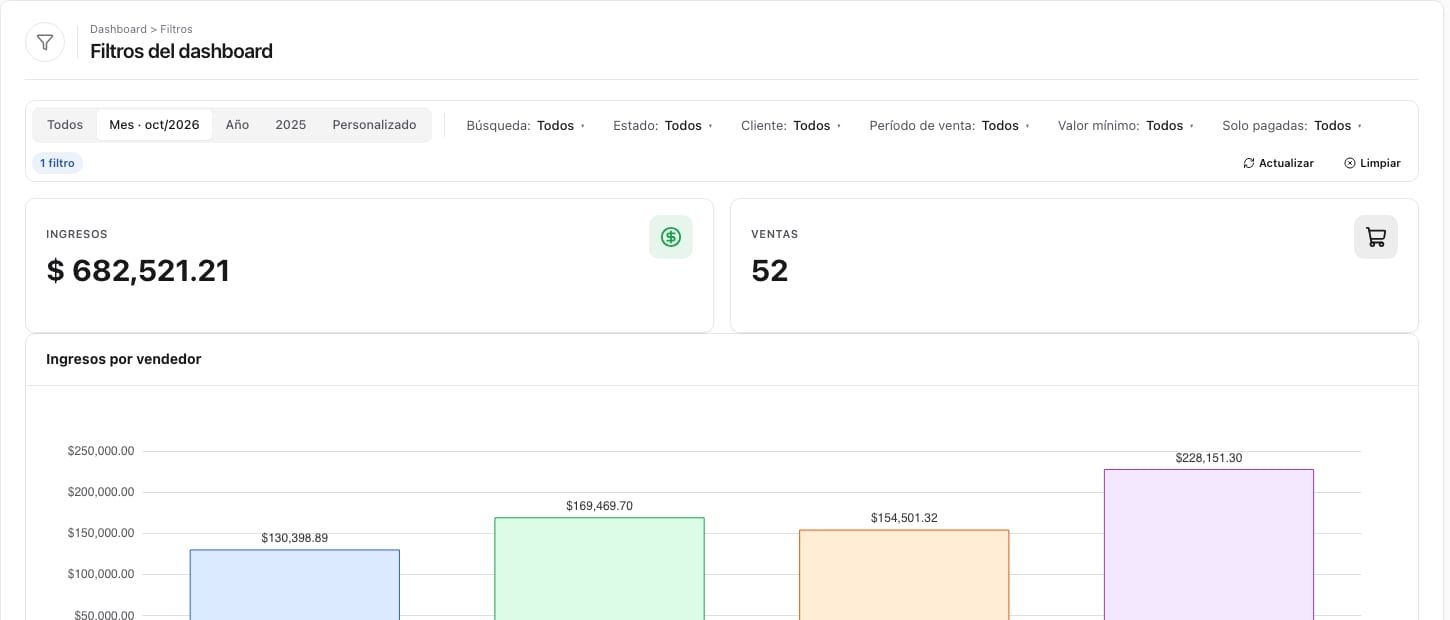
Task: Click the Actualizar button
Action: click(1278, 163)
